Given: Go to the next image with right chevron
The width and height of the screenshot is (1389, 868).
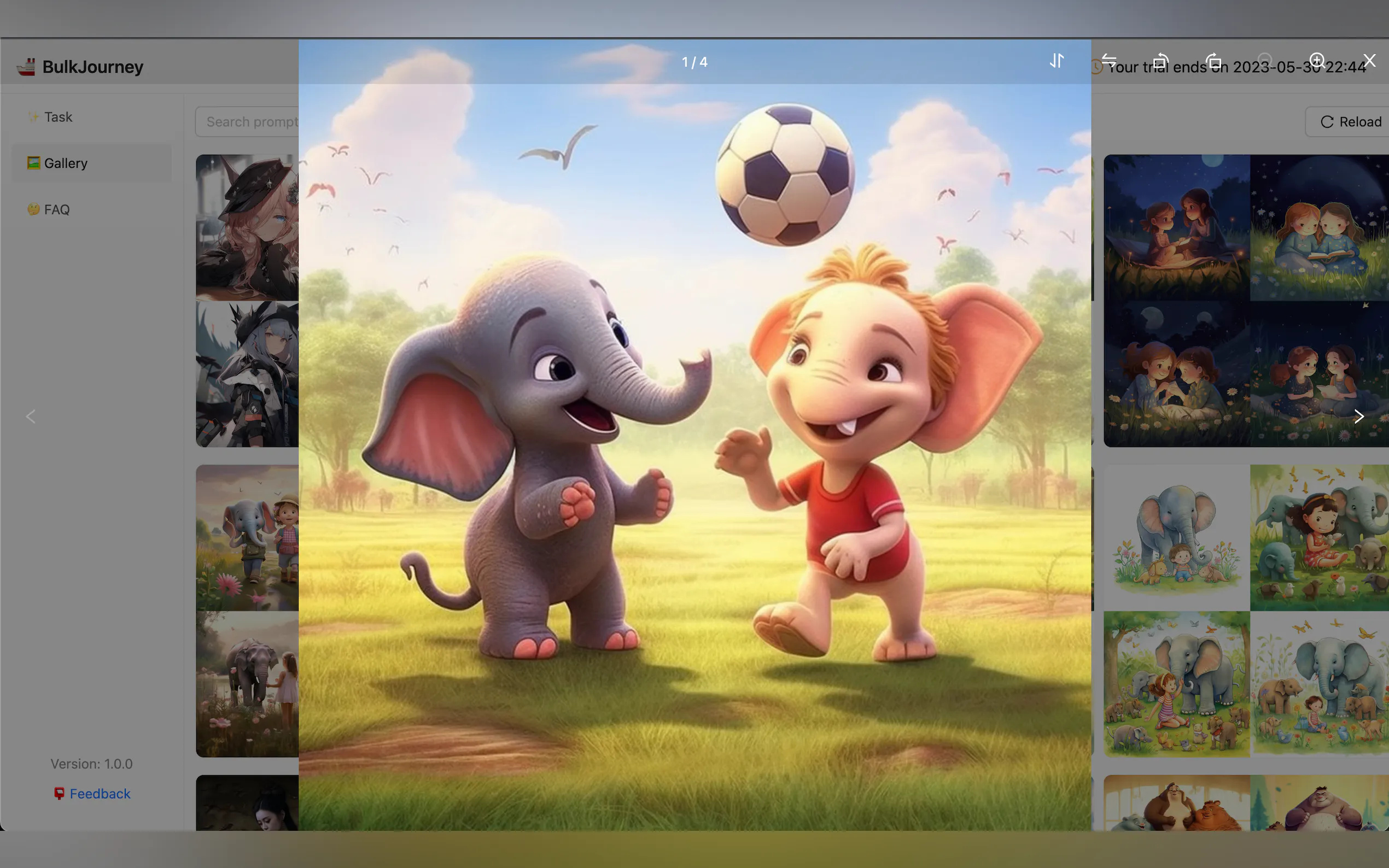Looking at the screenshot, I should (1358, 416).
